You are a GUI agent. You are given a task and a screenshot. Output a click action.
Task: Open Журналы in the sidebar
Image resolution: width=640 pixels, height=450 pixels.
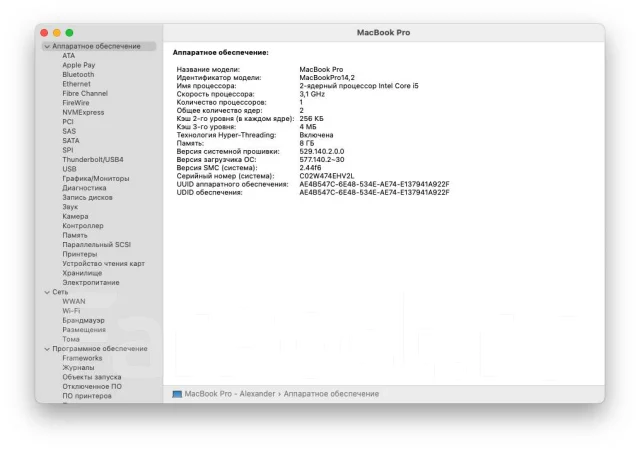click(x=78, y=368)
